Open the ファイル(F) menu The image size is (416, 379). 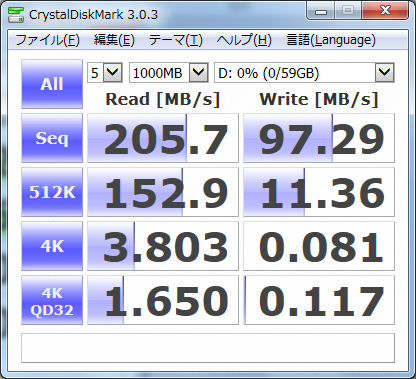tap(47, 40)
